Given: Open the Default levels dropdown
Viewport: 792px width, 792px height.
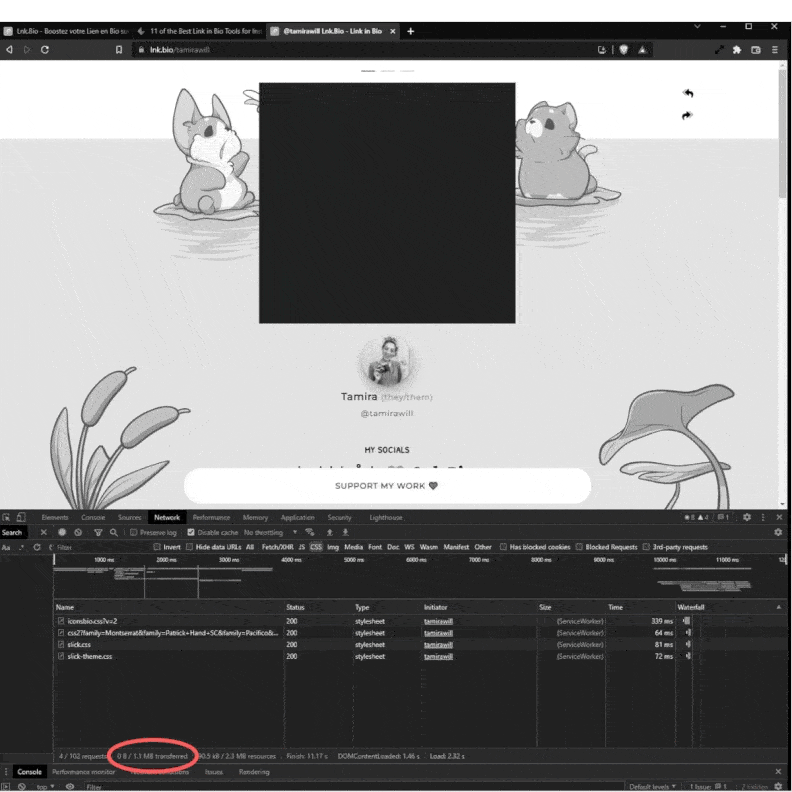Looking at the screenshot, I should [x=652, y=786].
